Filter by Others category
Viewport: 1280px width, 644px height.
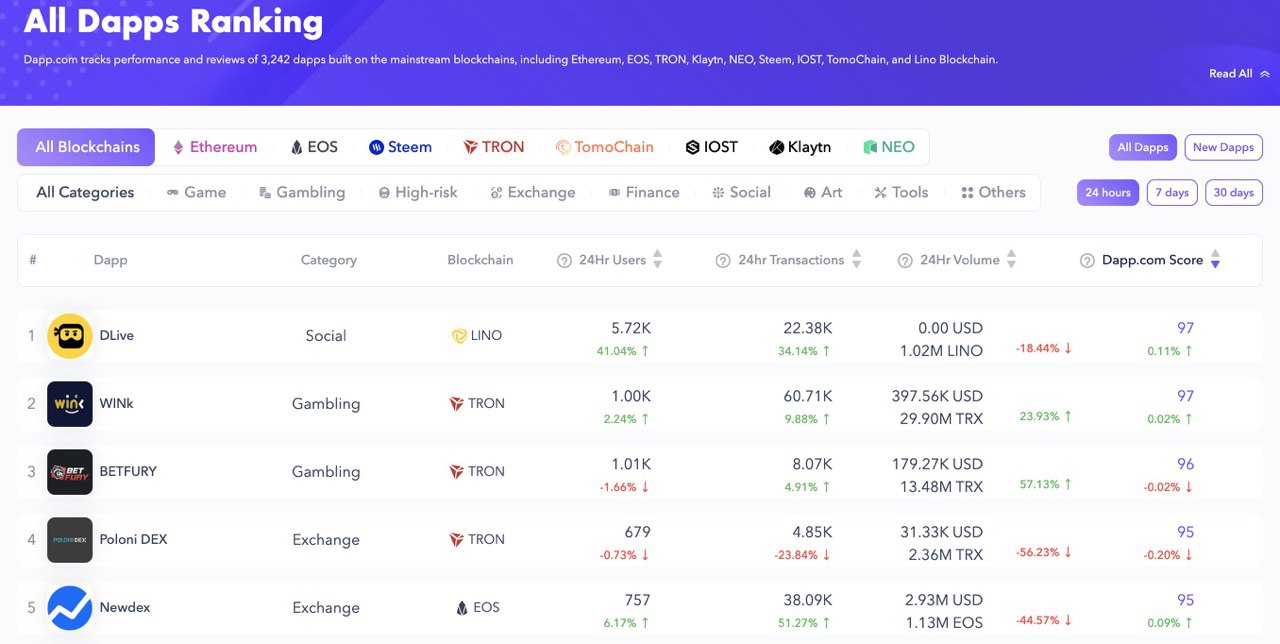(993, 193)
